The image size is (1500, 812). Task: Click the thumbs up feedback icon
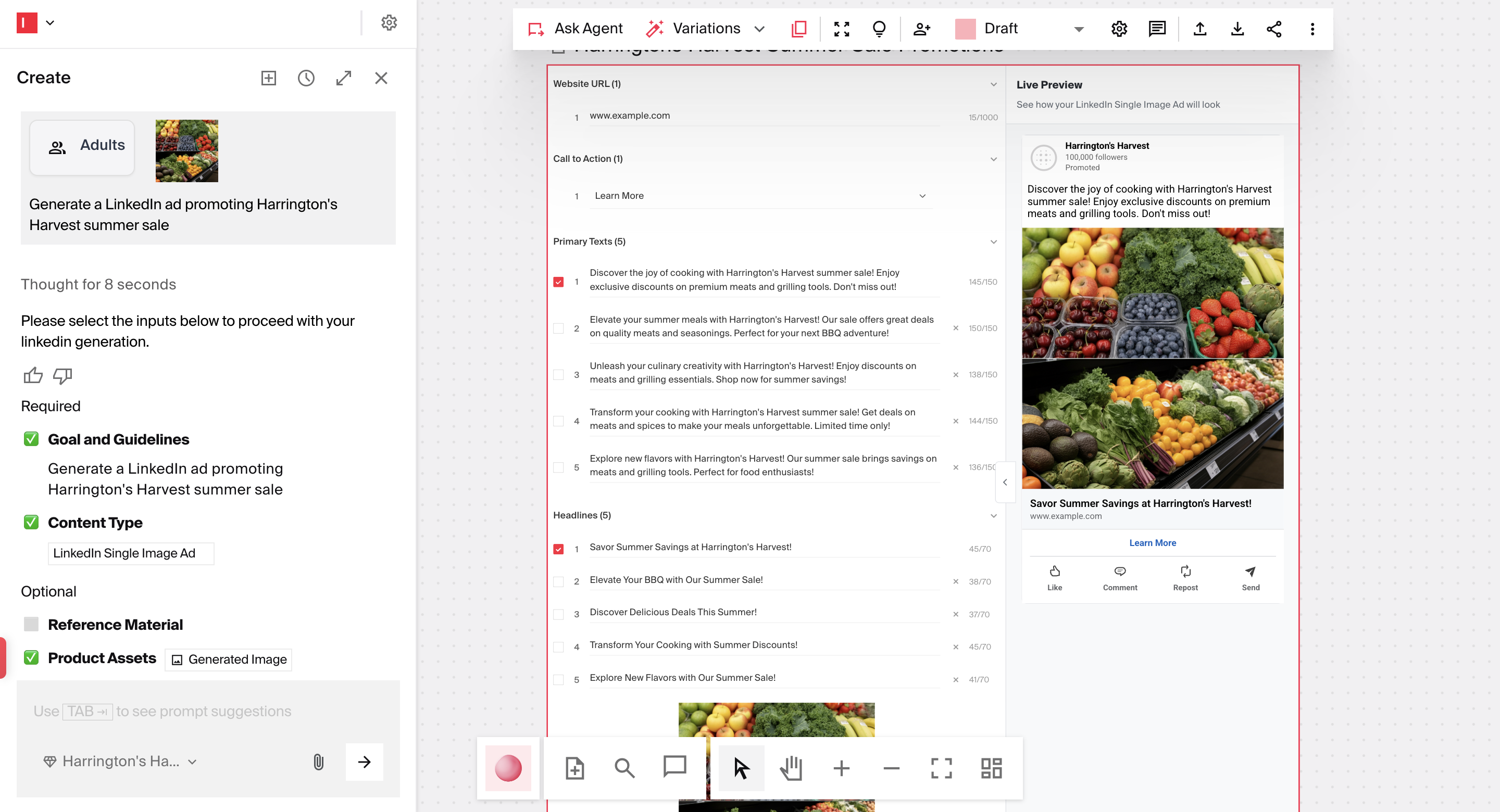click(33, 375)
